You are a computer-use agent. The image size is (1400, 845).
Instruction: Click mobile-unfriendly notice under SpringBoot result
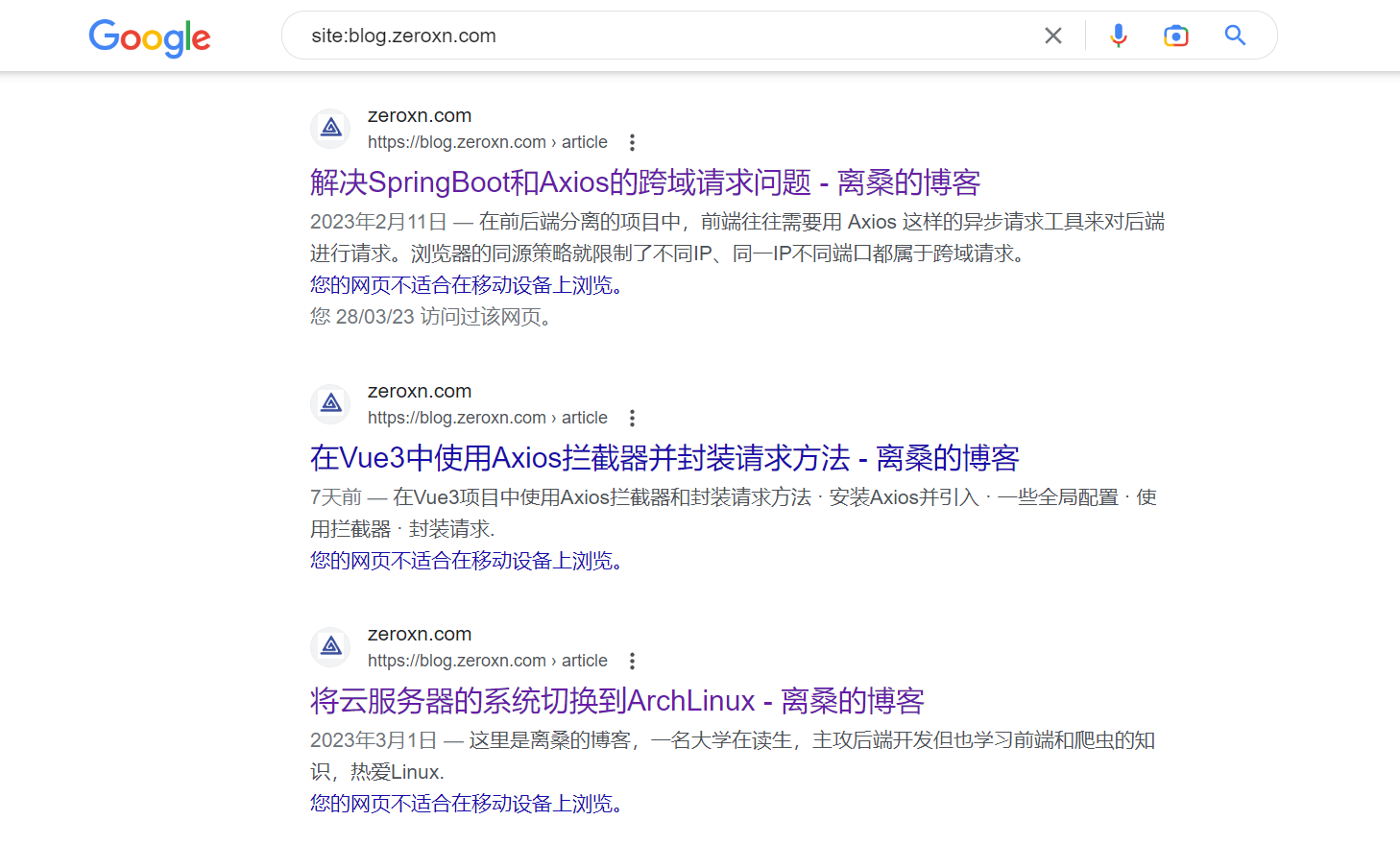pos(466,285)
